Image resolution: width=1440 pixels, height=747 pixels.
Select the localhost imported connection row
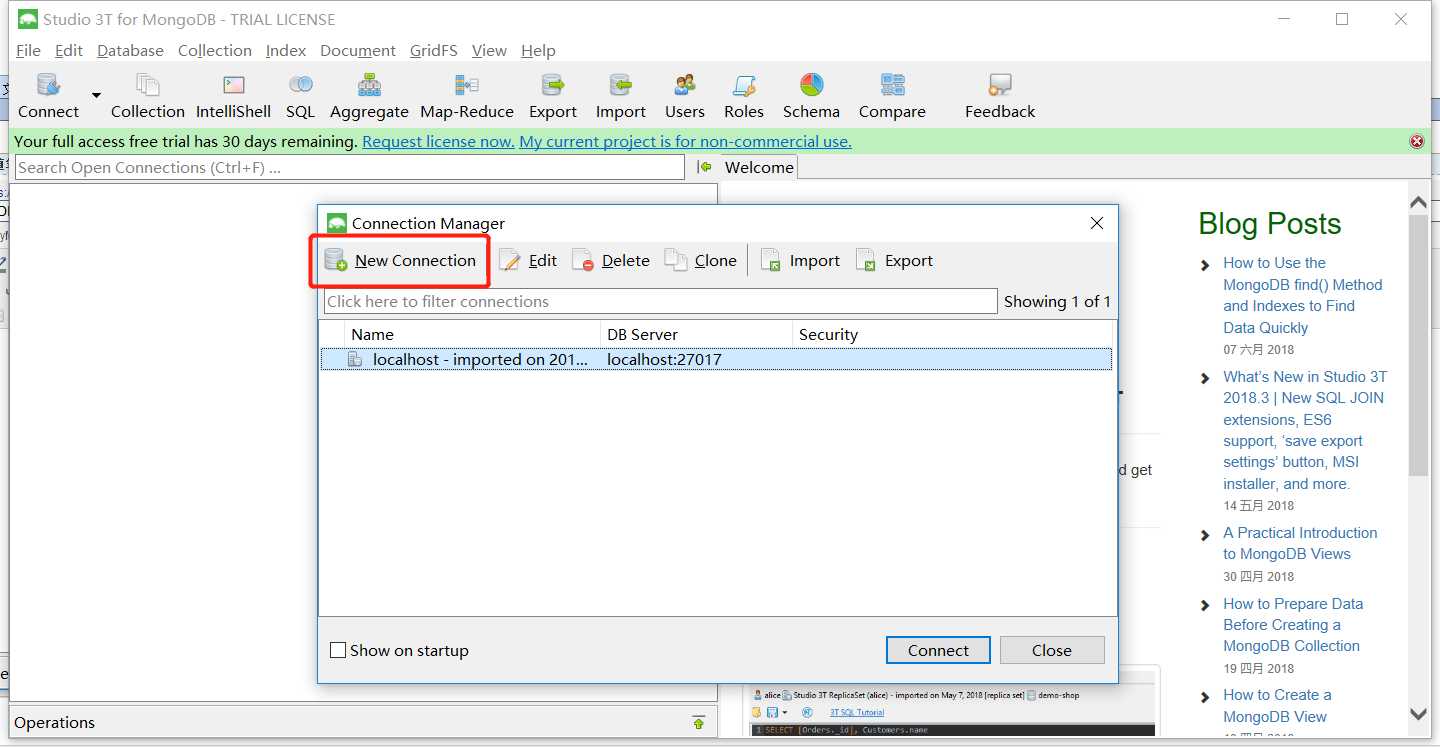click(x=716, y=359)
